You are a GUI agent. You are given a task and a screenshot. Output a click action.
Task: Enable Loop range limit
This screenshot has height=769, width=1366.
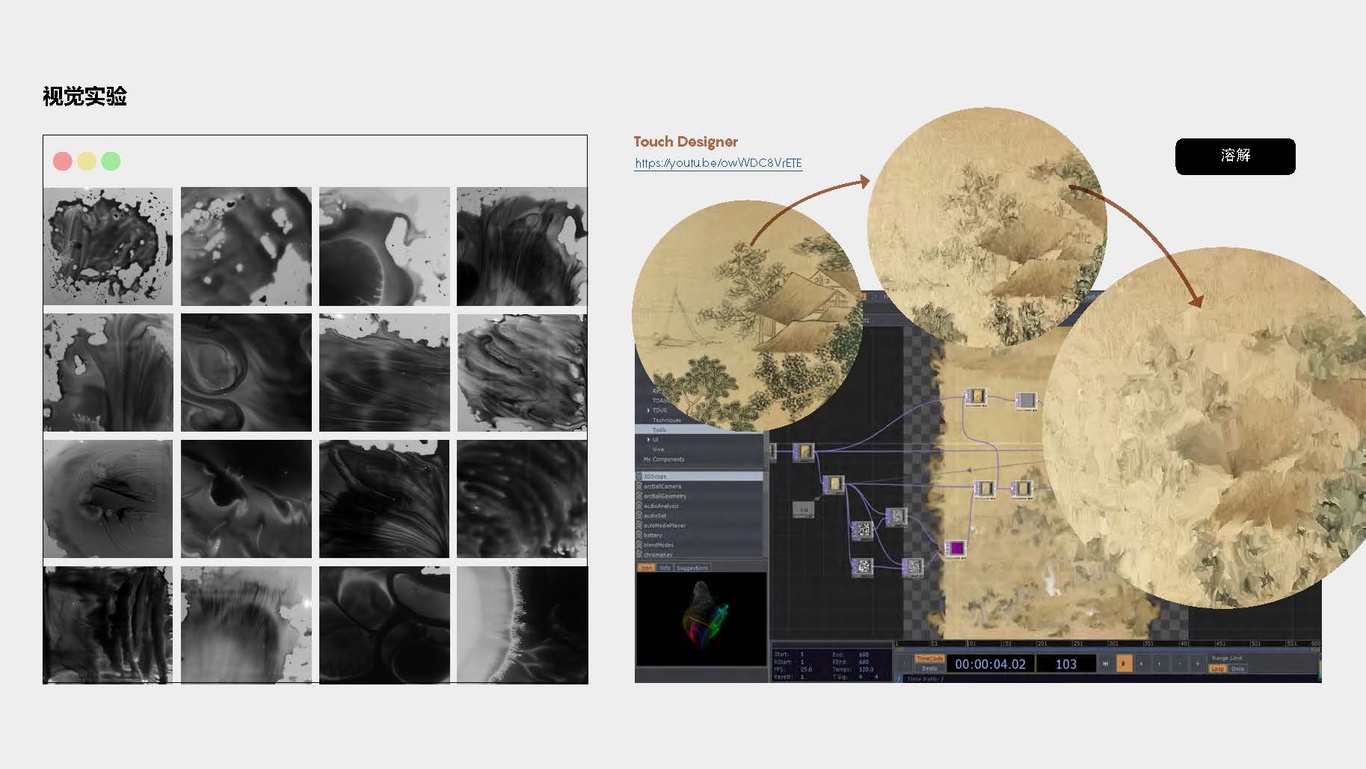point(1217,669)
